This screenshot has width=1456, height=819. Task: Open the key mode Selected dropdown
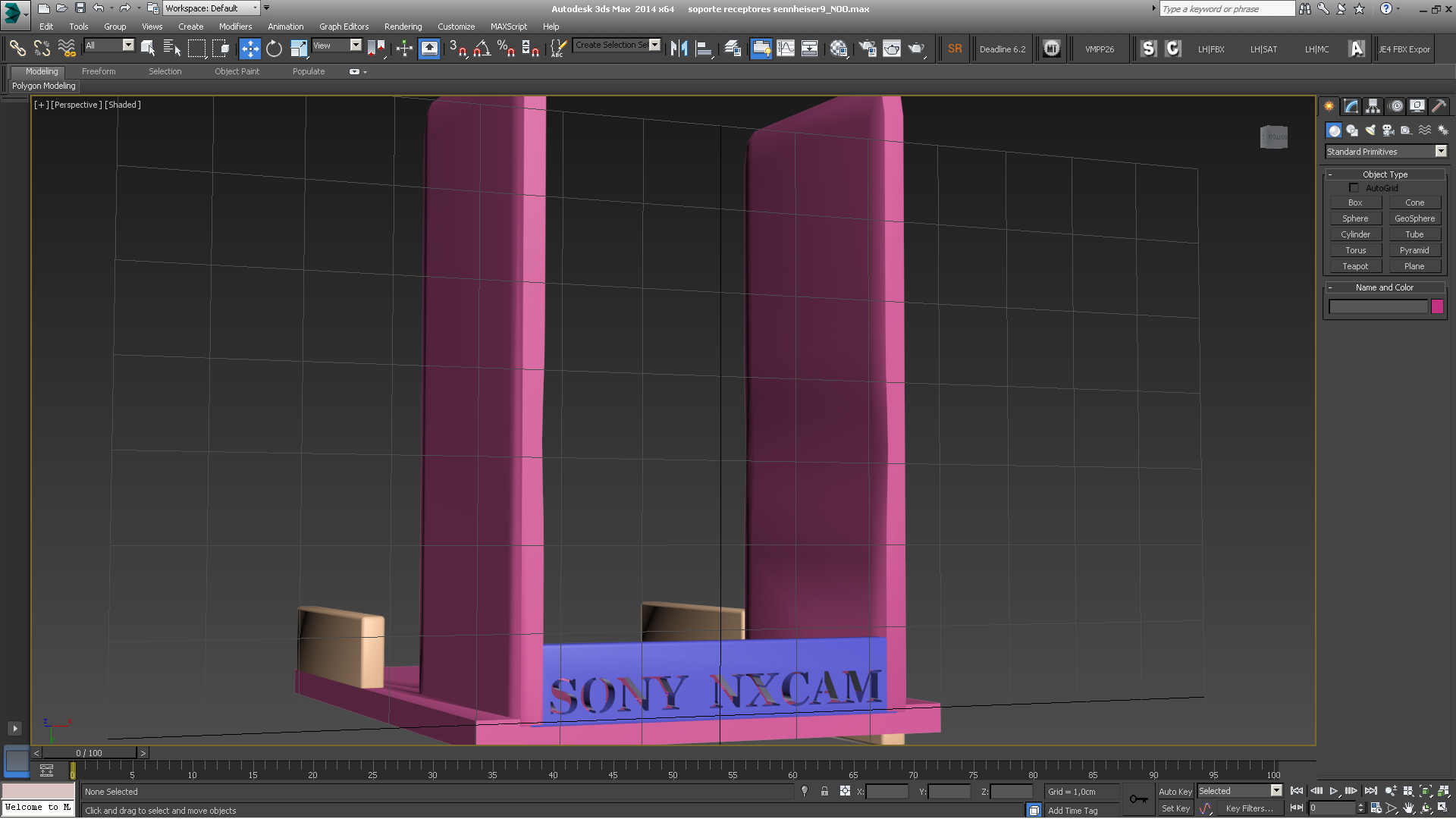coord(1239,791)
